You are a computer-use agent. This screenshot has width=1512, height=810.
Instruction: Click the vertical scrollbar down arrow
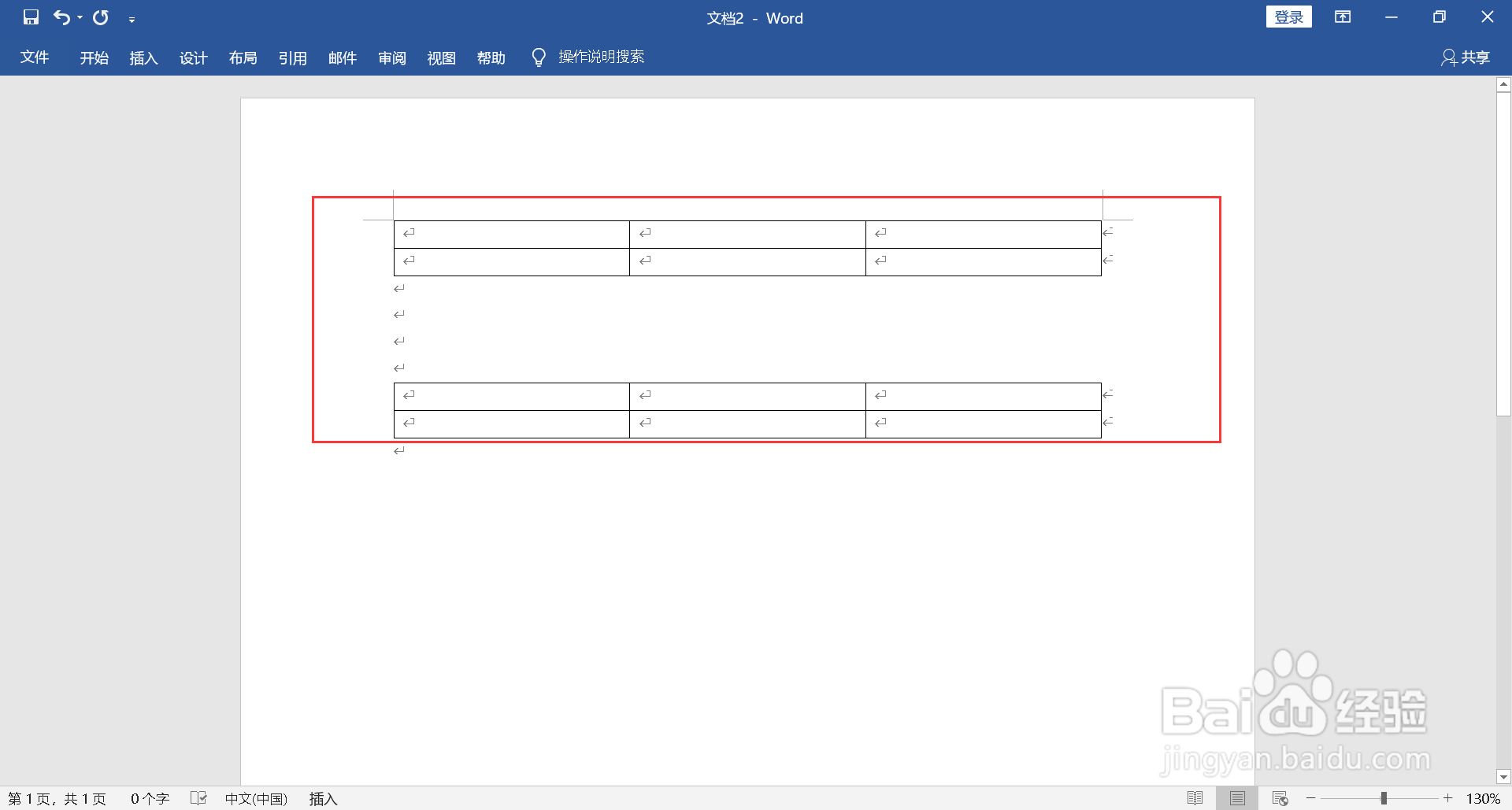(1503, 777)
